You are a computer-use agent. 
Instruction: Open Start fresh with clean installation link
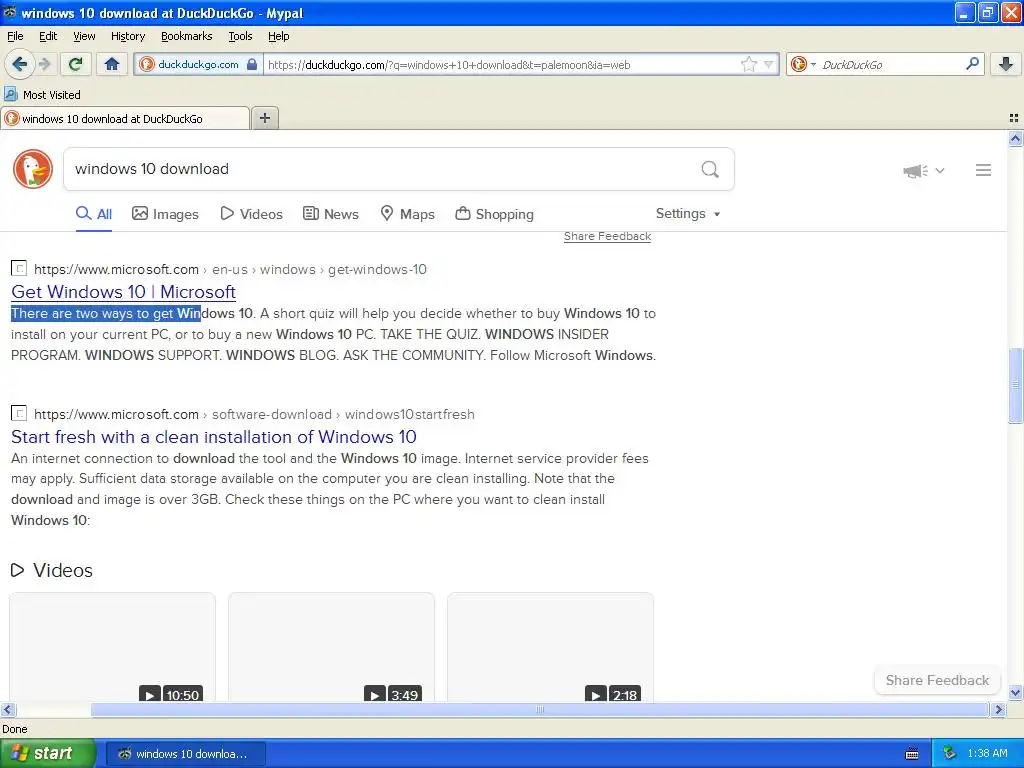[214, 437]
